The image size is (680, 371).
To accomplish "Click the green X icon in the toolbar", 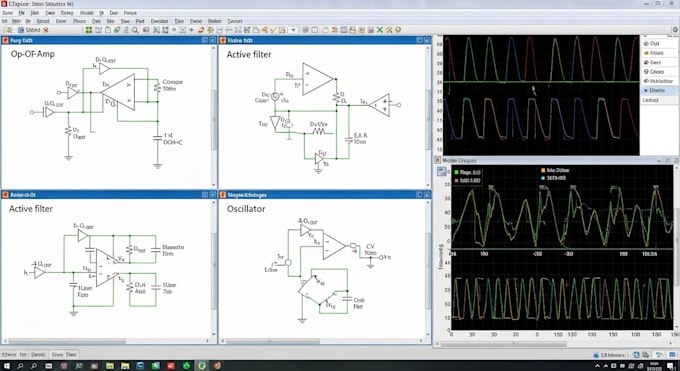I will tap(380, 30).
